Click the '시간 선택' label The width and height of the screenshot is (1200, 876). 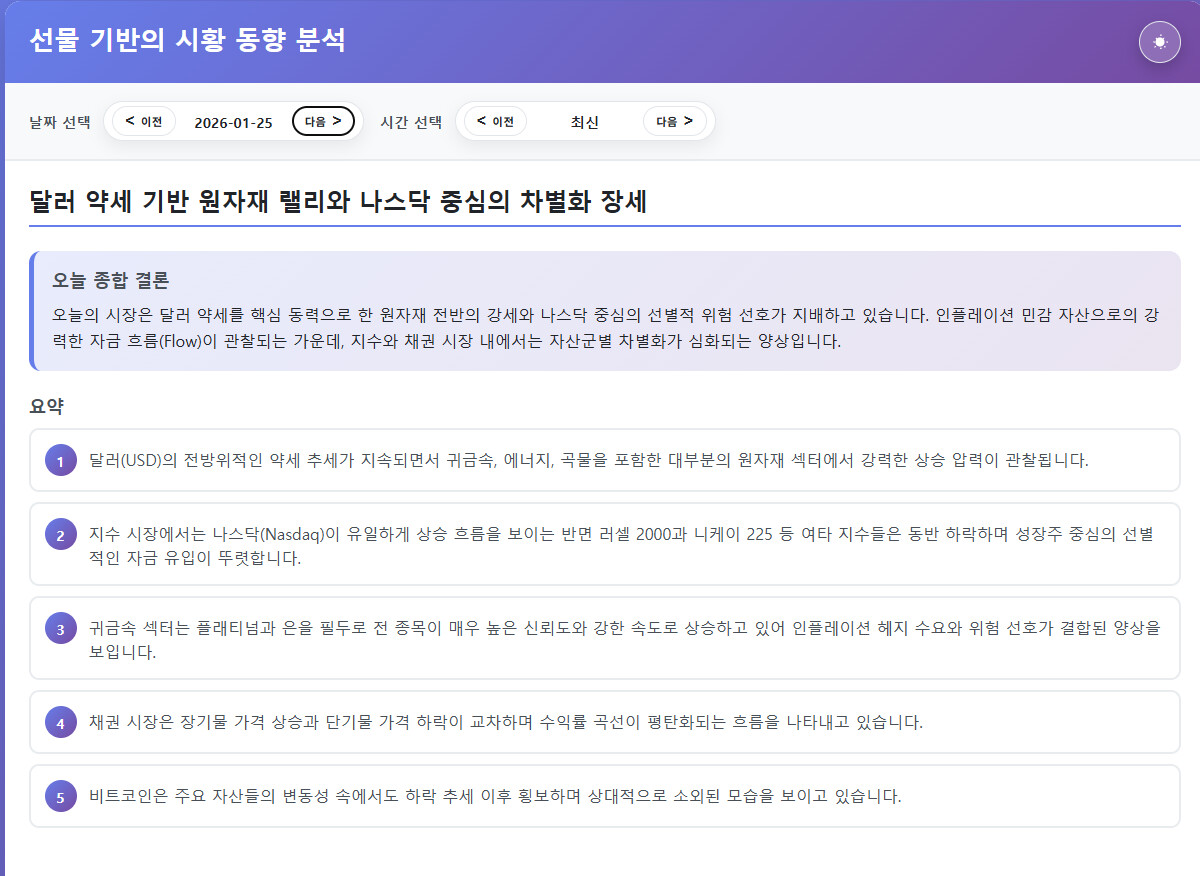pyautogui.click(x=411, y=122)
